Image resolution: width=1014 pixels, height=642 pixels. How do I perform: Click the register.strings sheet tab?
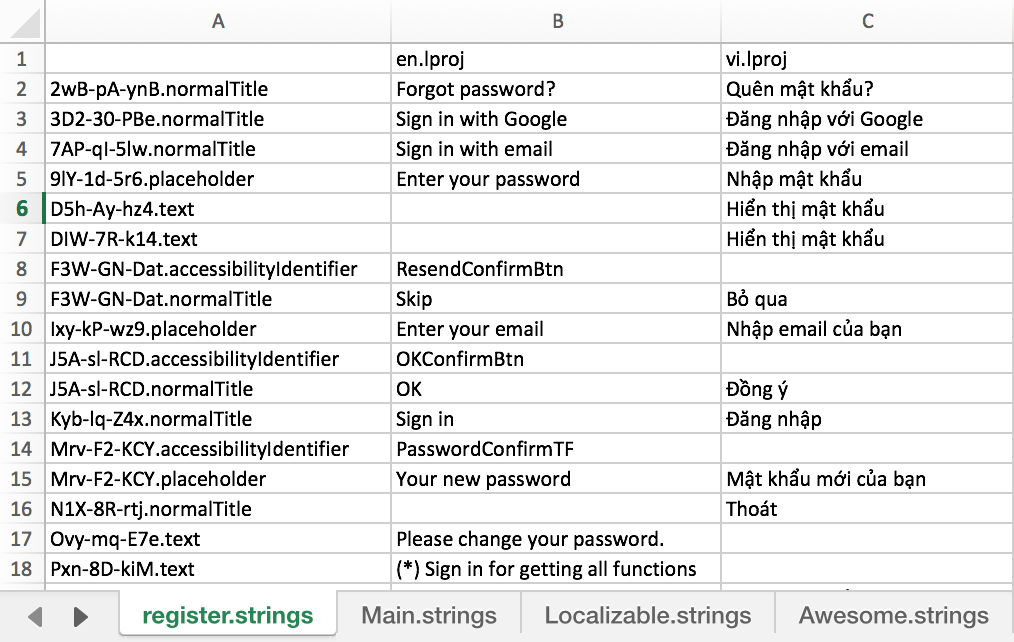point(227,615)
